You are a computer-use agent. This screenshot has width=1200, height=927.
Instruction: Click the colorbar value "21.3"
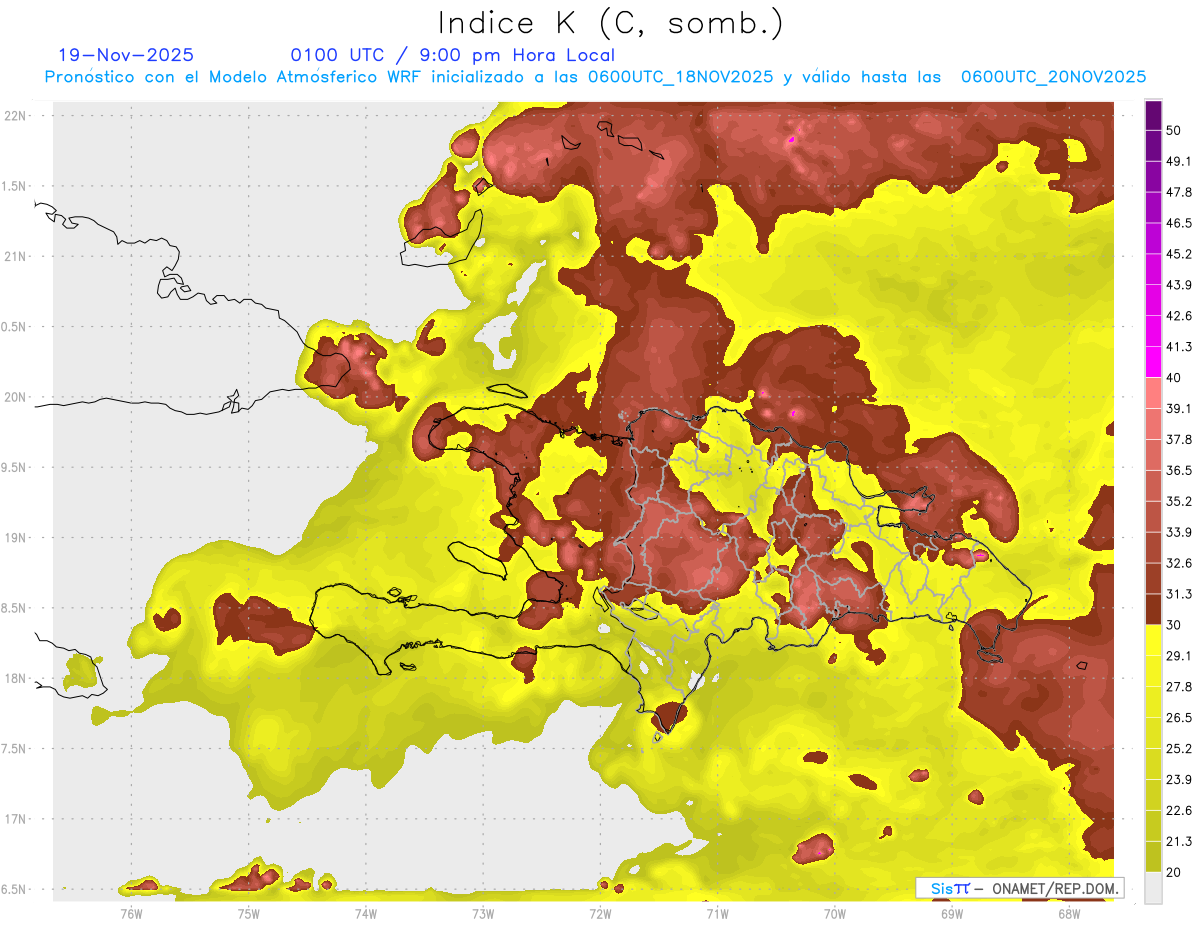tap(1179, 841)
